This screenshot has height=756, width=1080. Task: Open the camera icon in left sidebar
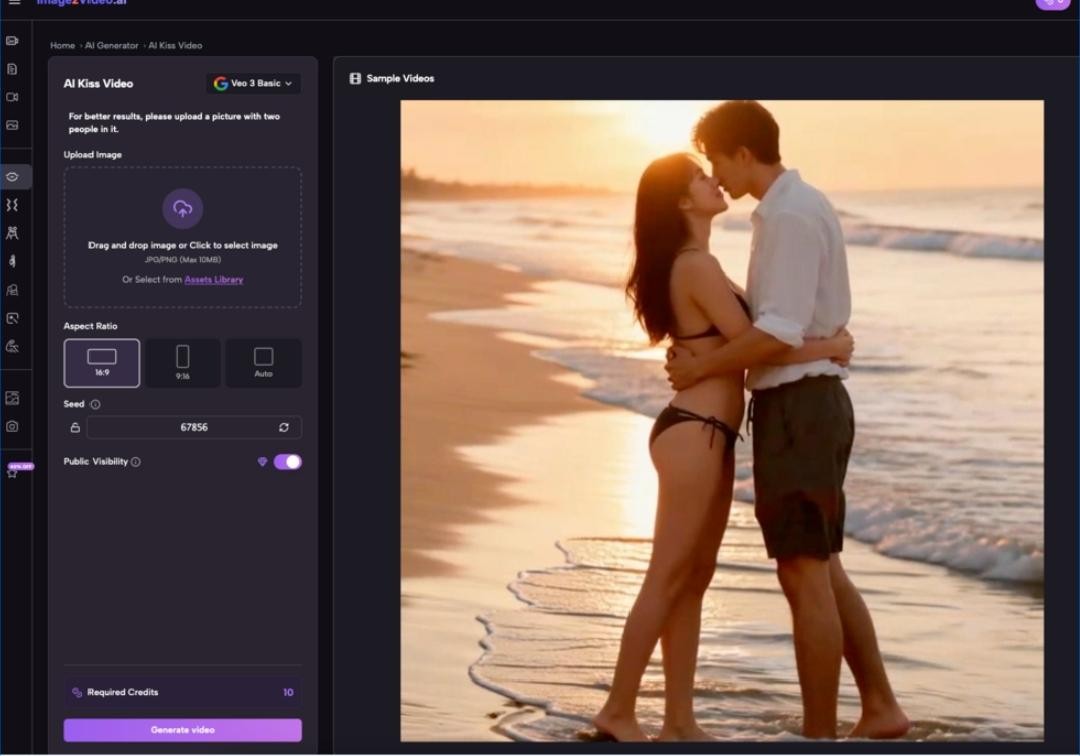12,426
